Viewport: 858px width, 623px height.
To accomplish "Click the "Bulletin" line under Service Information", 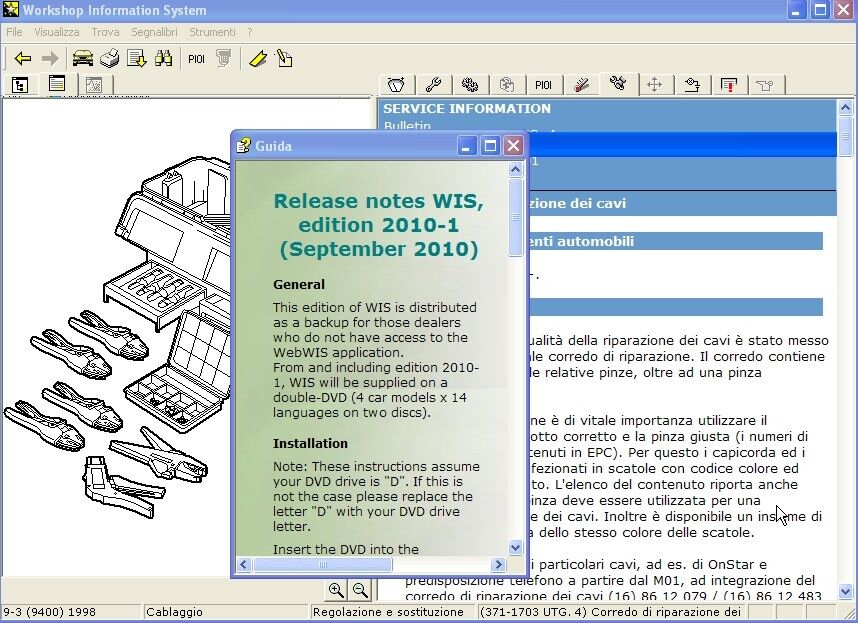I will tap(407, 126).
